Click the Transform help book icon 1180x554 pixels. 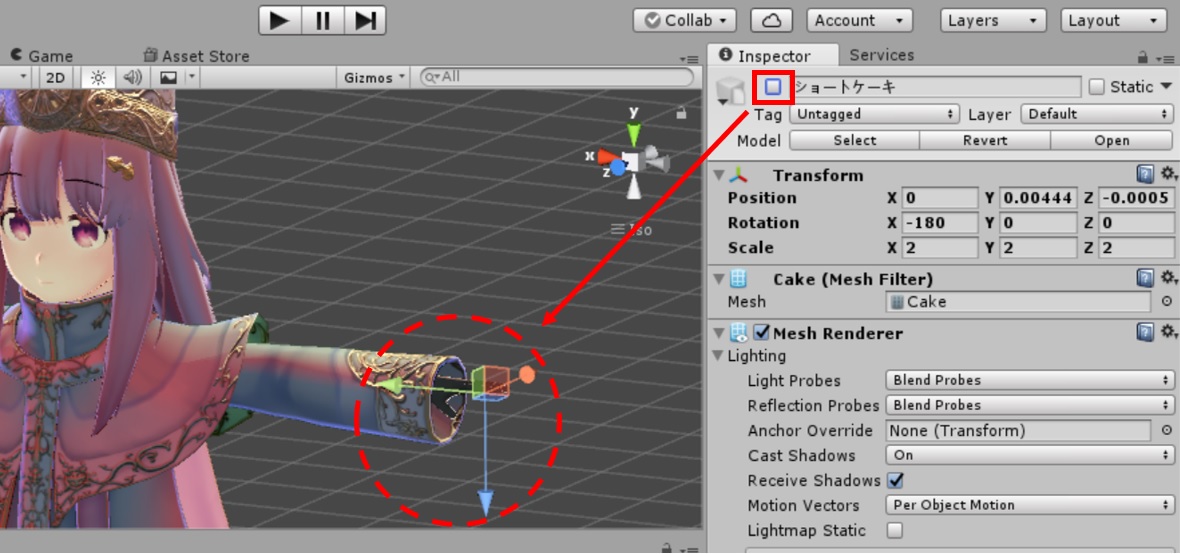1146,174
